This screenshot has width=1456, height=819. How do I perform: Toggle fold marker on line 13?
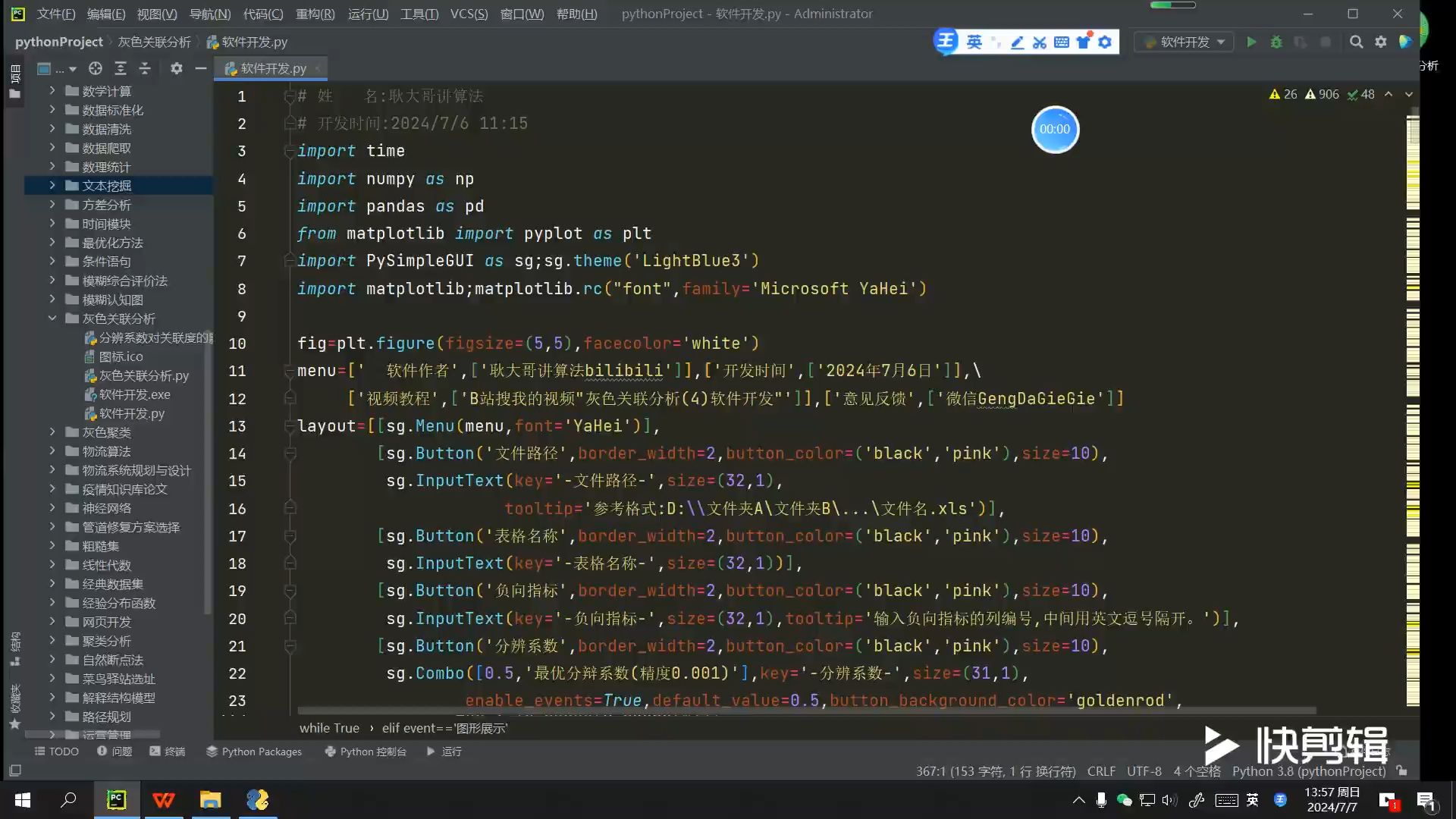tap(289, 426)
